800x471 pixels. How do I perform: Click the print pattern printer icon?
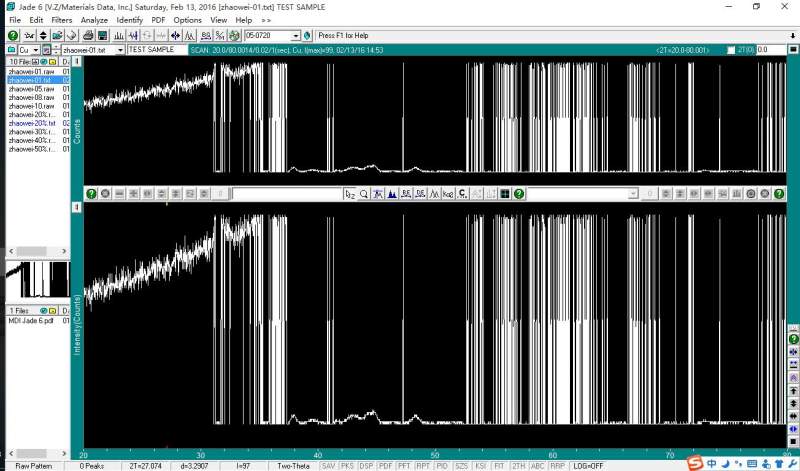(88, 36)
